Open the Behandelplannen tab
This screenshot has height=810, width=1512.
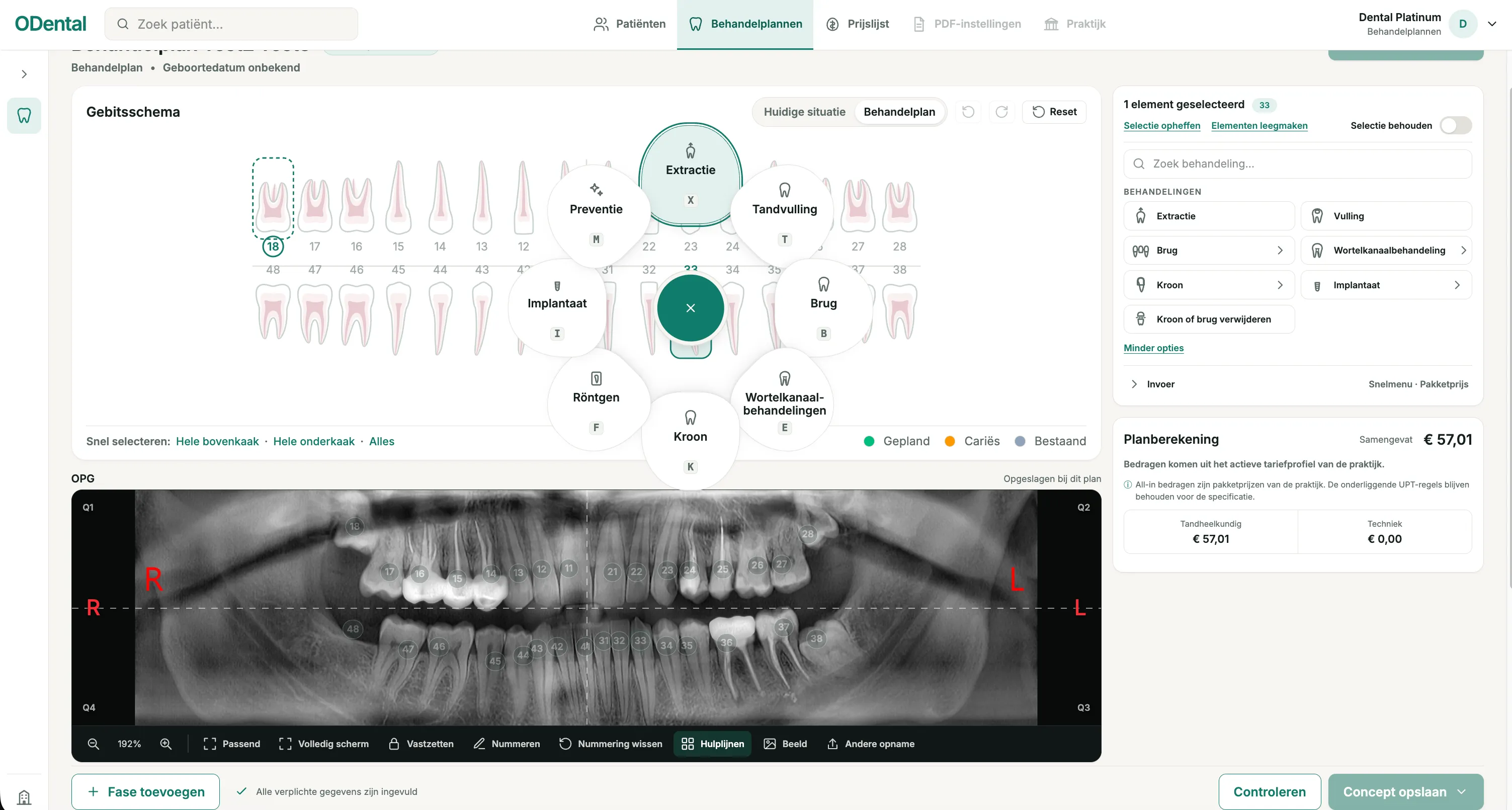click(745, 24)
